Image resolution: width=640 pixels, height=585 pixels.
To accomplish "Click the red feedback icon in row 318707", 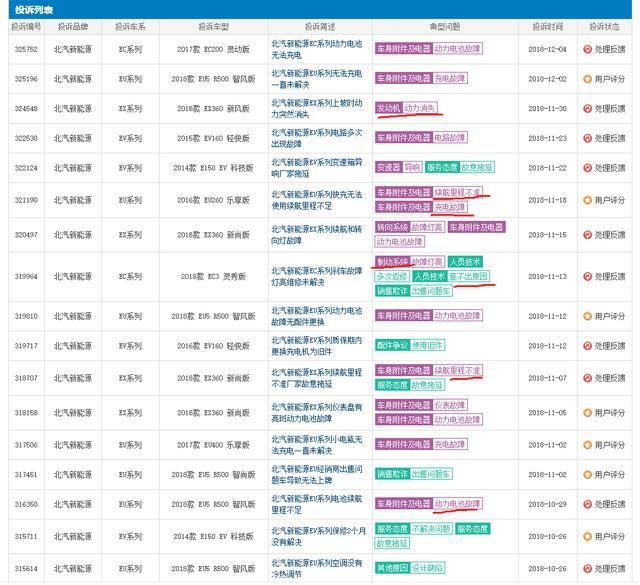I will [x=587, y=378].
